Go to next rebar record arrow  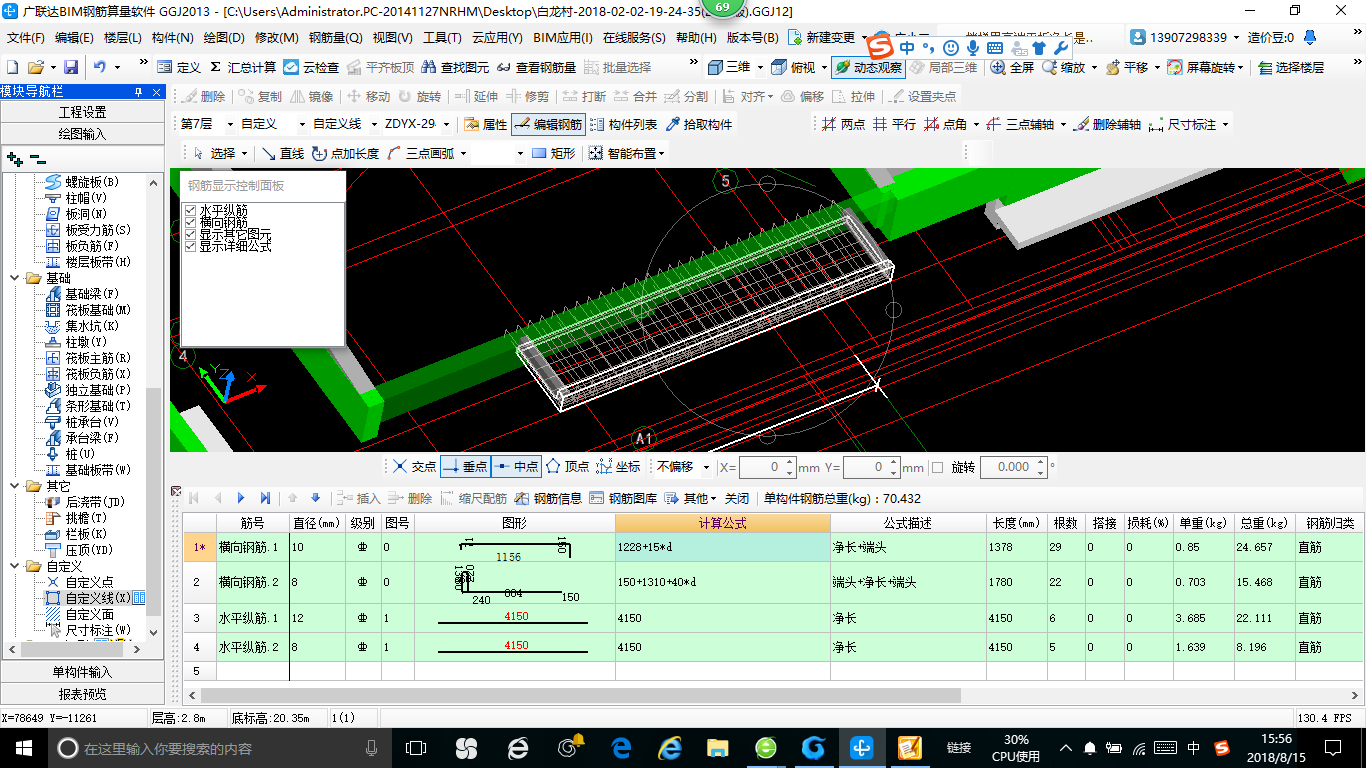click(x=241, y=497)
